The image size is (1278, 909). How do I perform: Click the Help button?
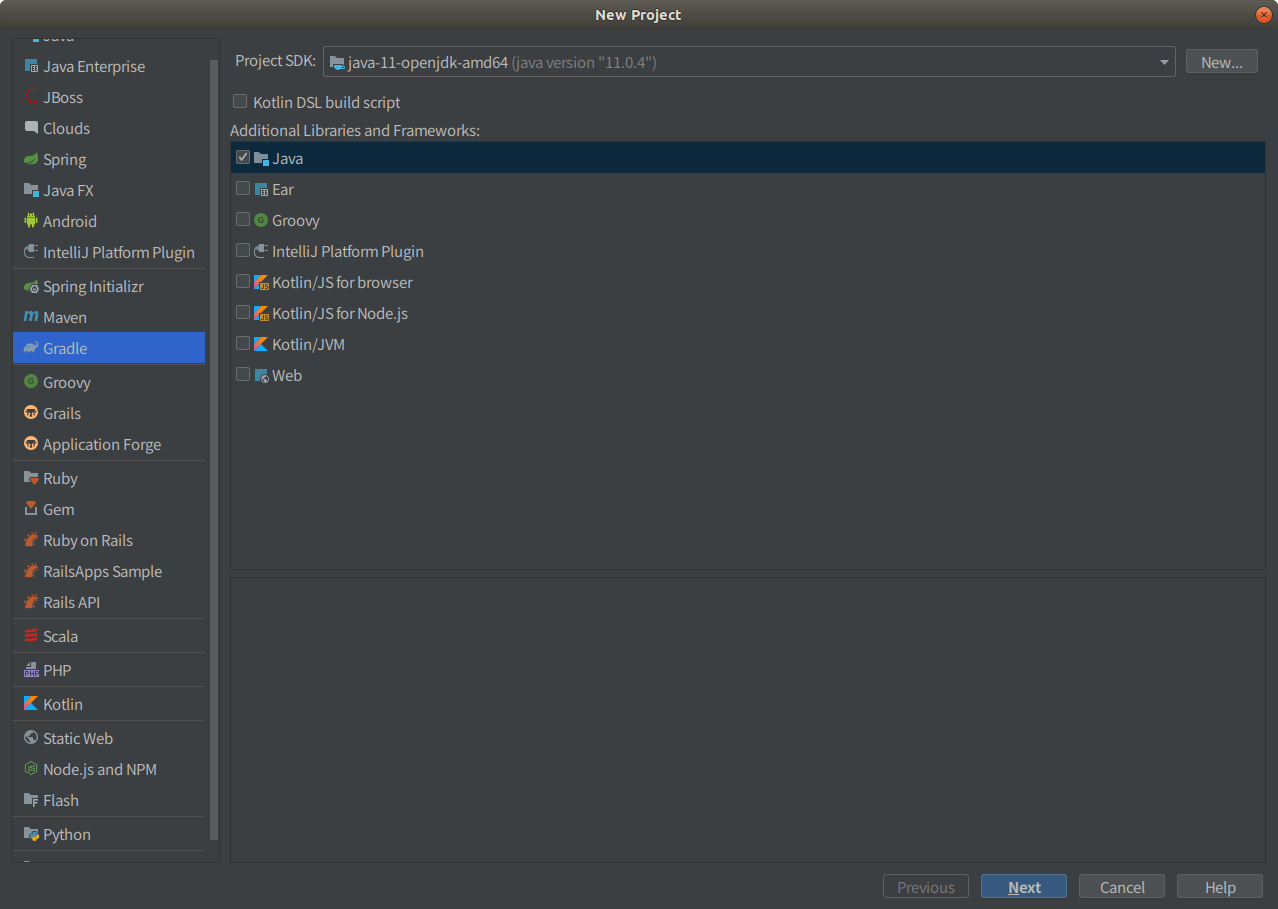tap(1220, 887)
